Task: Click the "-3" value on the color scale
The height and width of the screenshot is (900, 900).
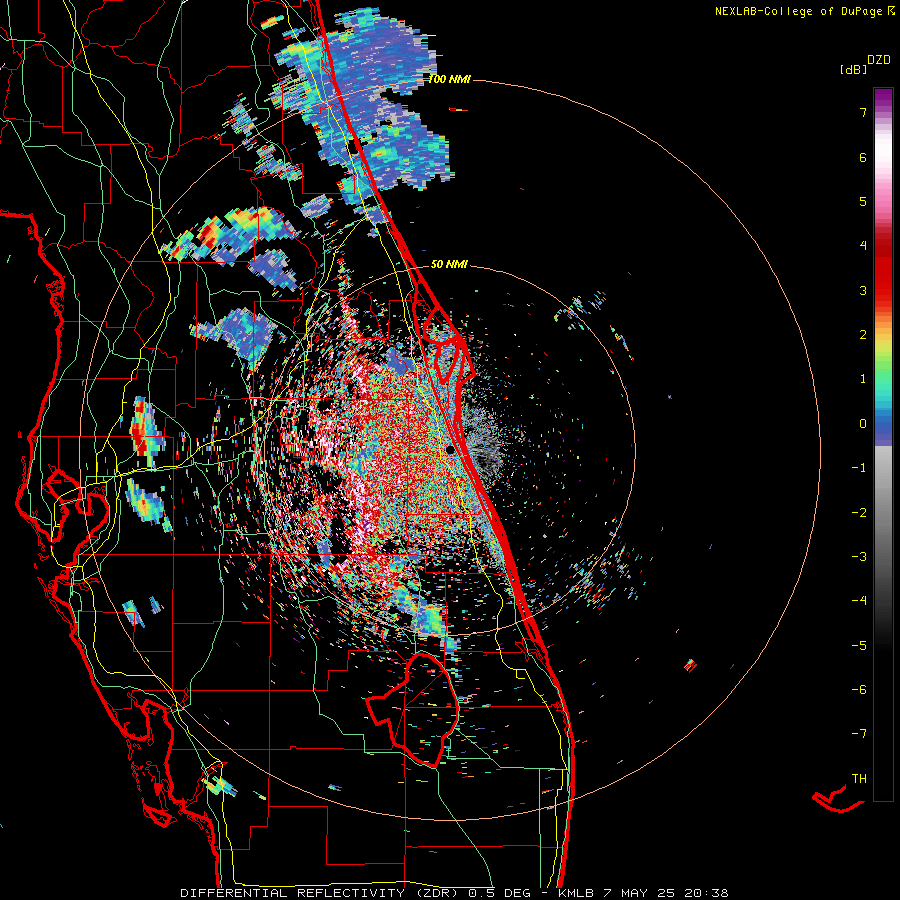Action: point(859,557)
